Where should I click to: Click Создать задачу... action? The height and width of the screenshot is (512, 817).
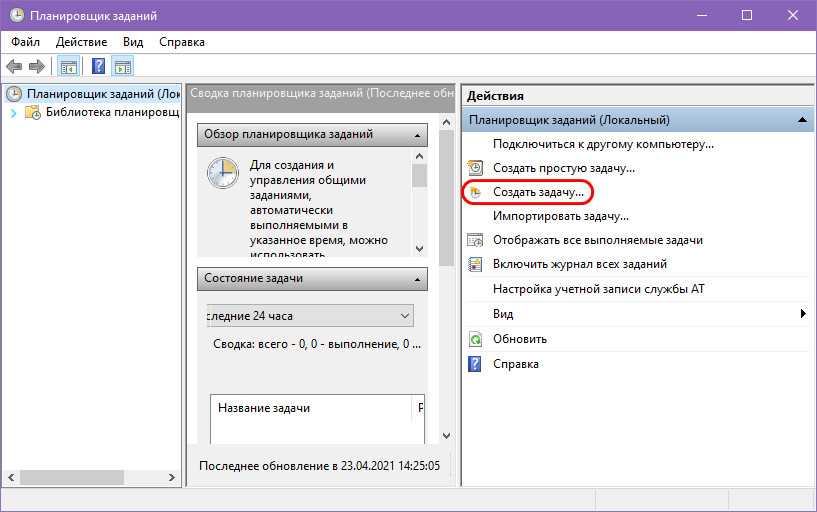pos(537,191)
